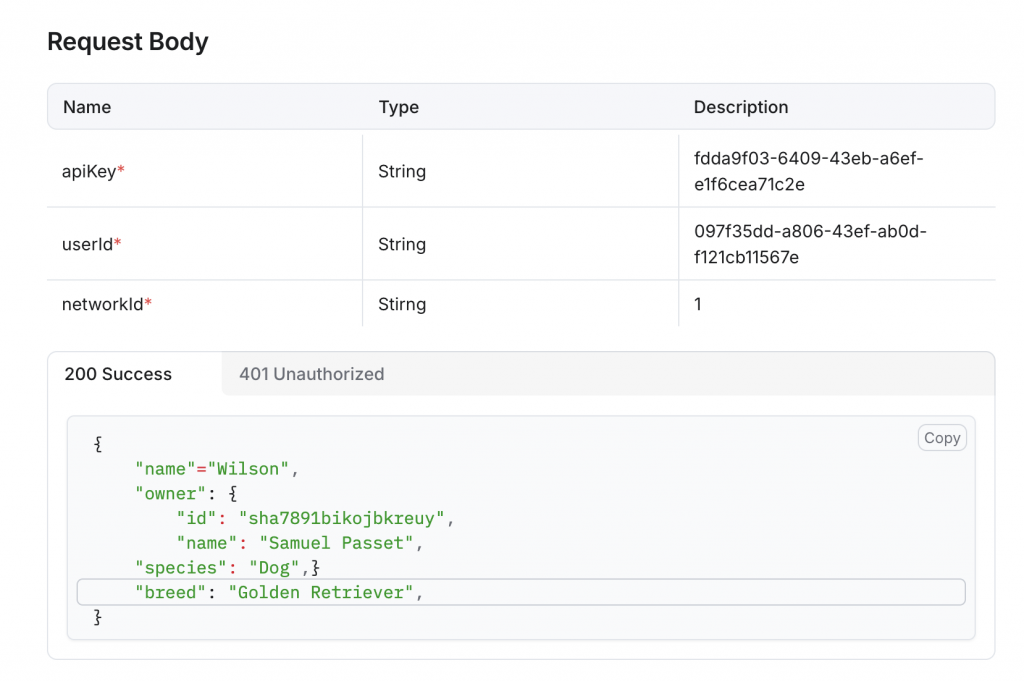The width and height of the screenshot is (1024, 681).
Task: Click the misspelled Stirng type cell
Action: click(x=402, y=304)
